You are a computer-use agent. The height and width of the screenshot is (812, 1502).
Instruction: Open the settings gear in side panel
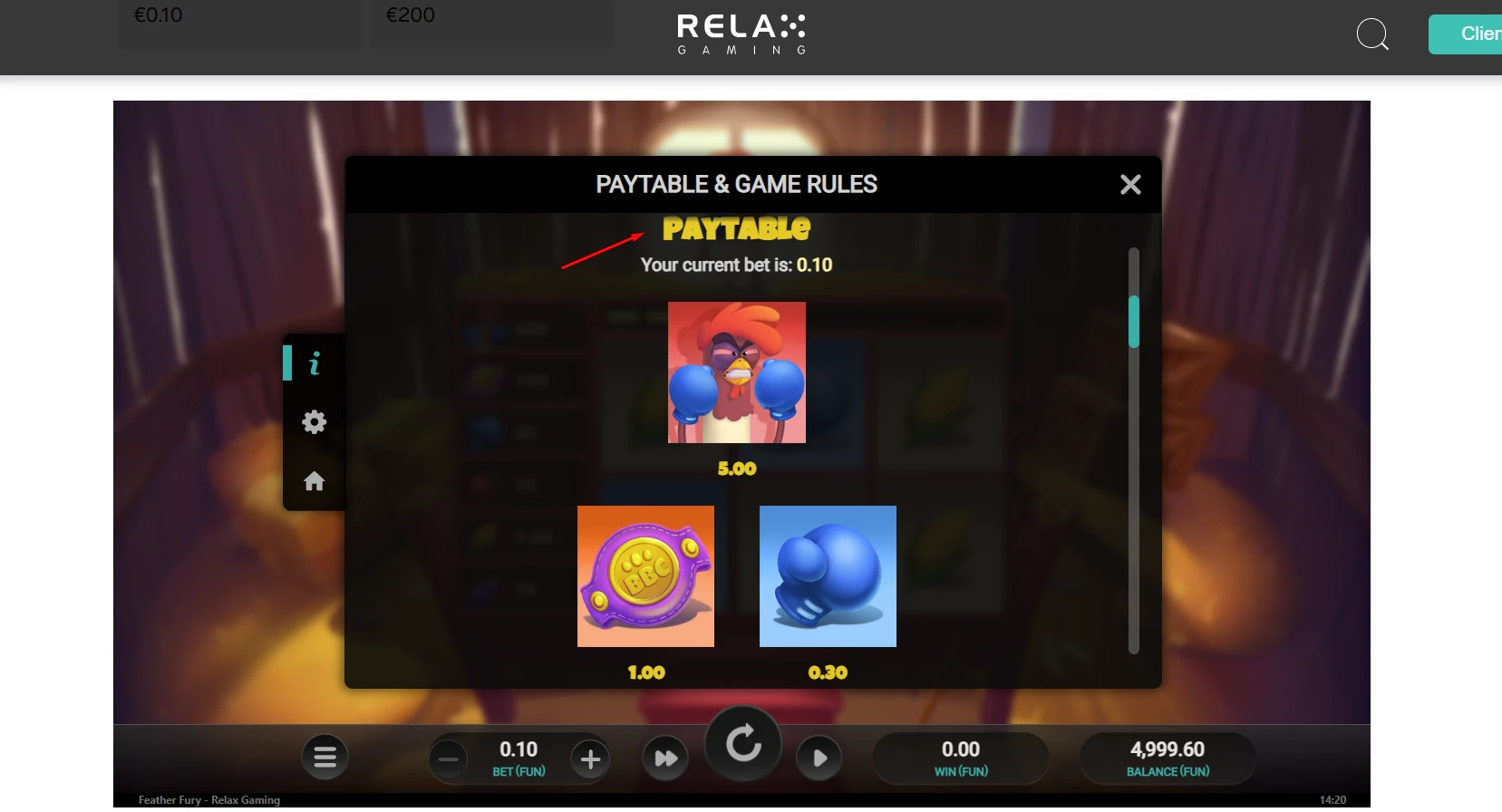(314, 421)
